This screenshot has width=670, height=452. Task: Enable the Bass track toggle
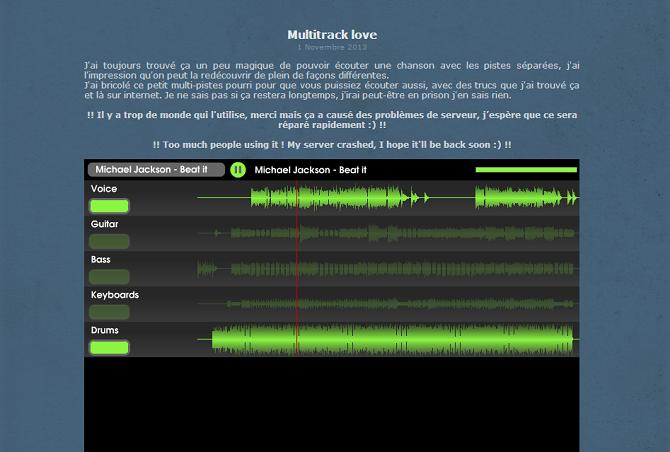(x=109, y=277)
